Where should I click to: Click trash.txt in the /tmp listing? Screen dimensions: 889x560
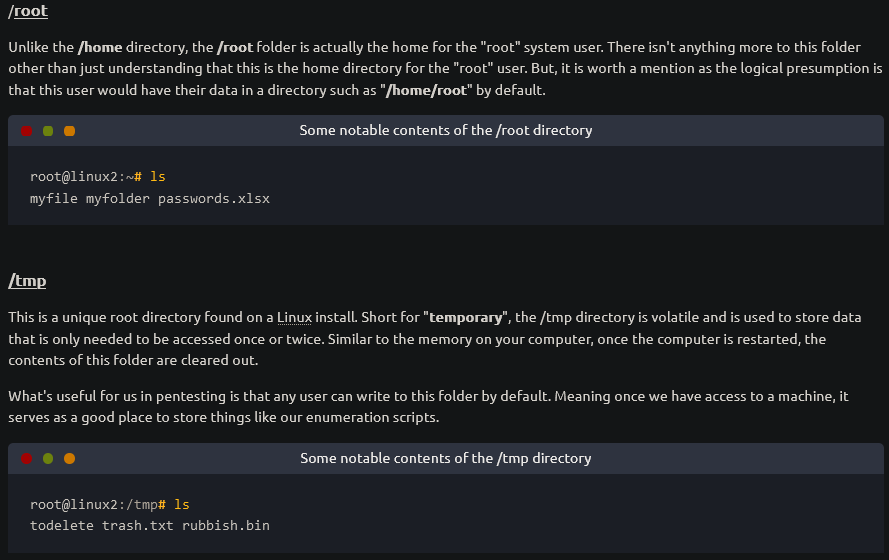[138, 526]
